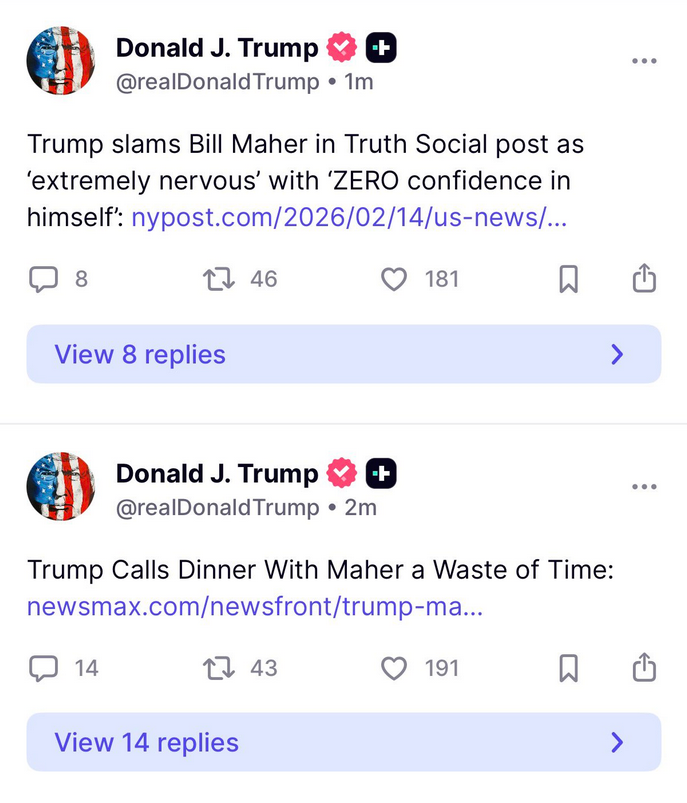
Task: Click the plus badge on first post
Action: click(381, 47)
